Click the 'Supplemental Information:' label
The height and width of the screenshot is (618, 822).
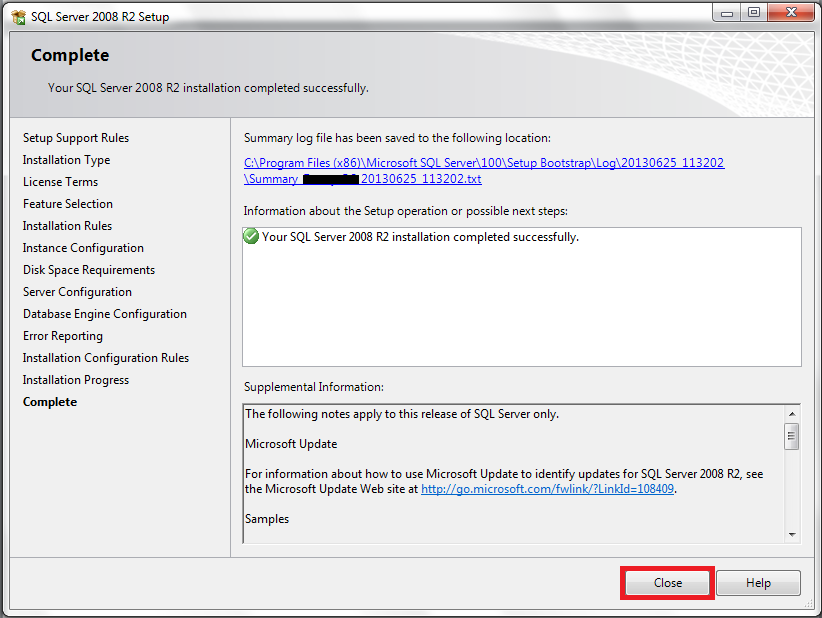pyautogui.click(x=314, y=387)
